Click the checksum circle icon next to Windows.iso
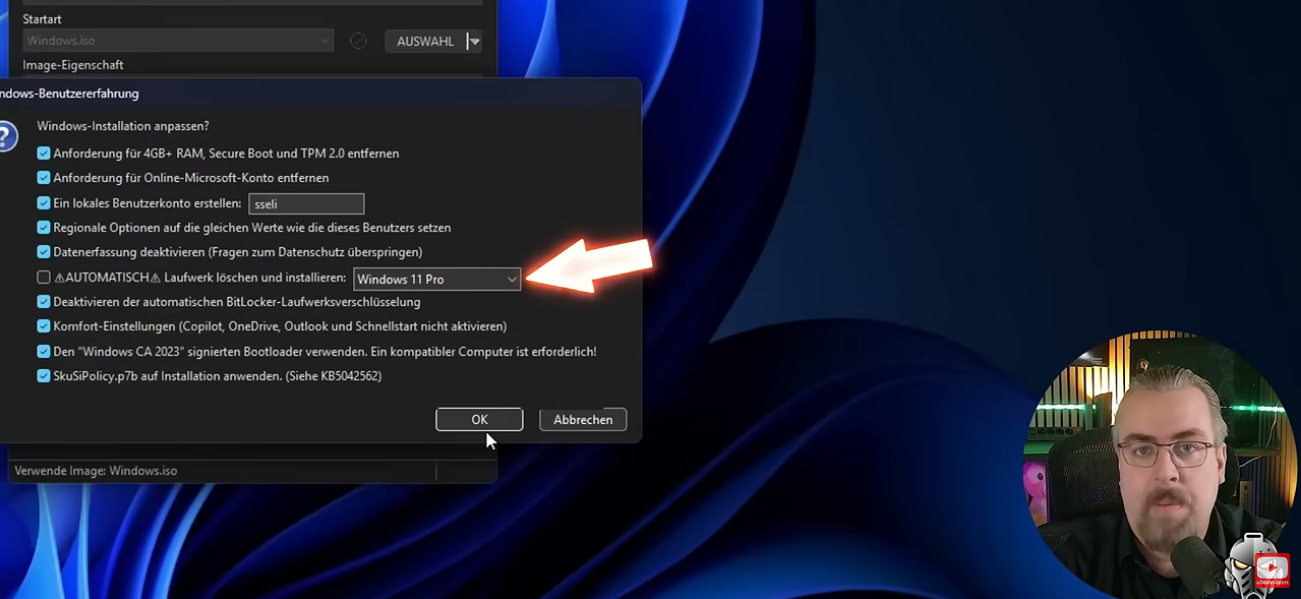The height and width of the screenshot is (599, 1301). [x=359, y=41]
